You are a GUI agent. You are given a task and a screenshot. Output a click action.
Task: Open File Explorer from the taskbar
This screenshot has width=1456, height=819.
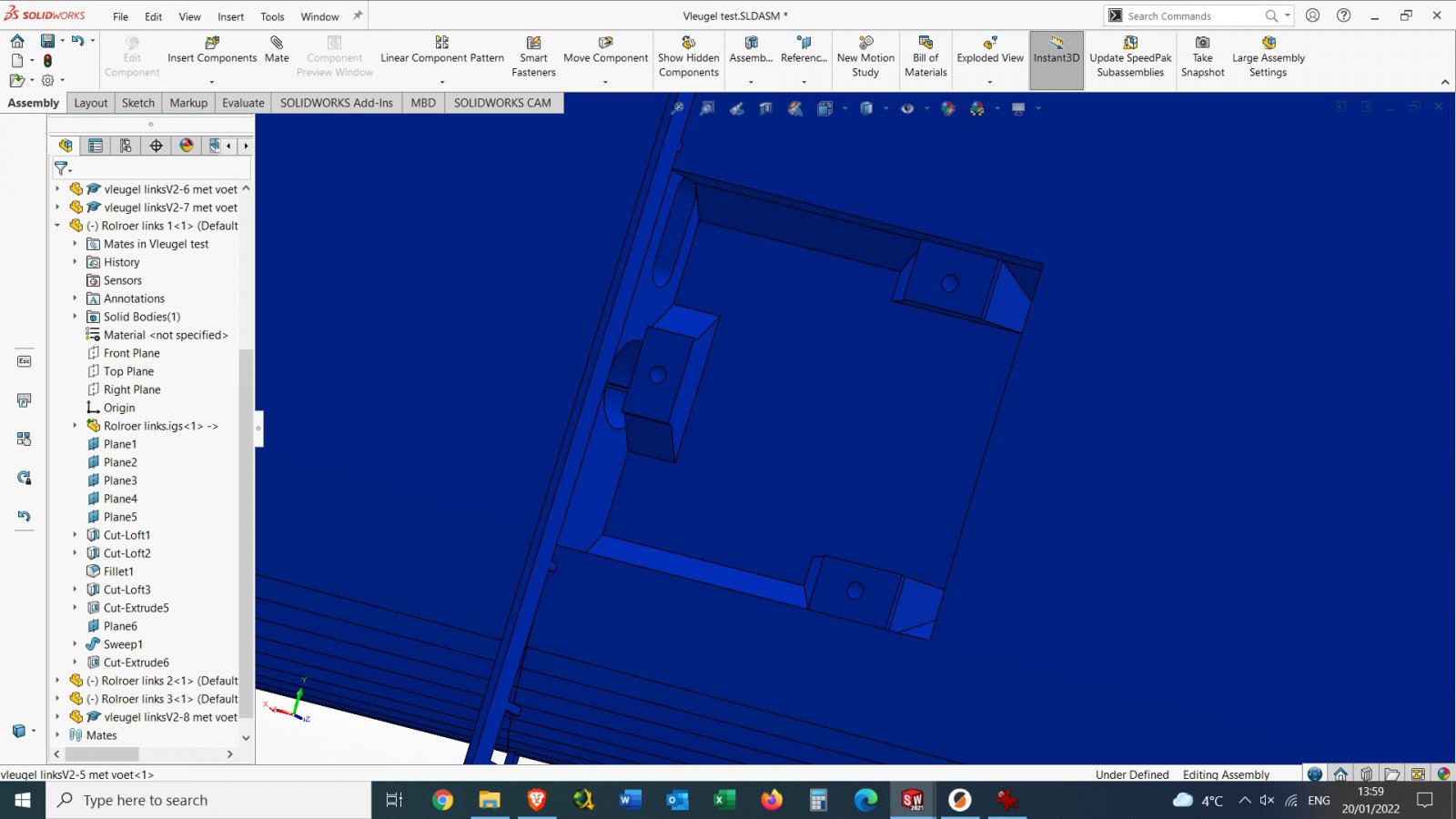coord(490,800)
